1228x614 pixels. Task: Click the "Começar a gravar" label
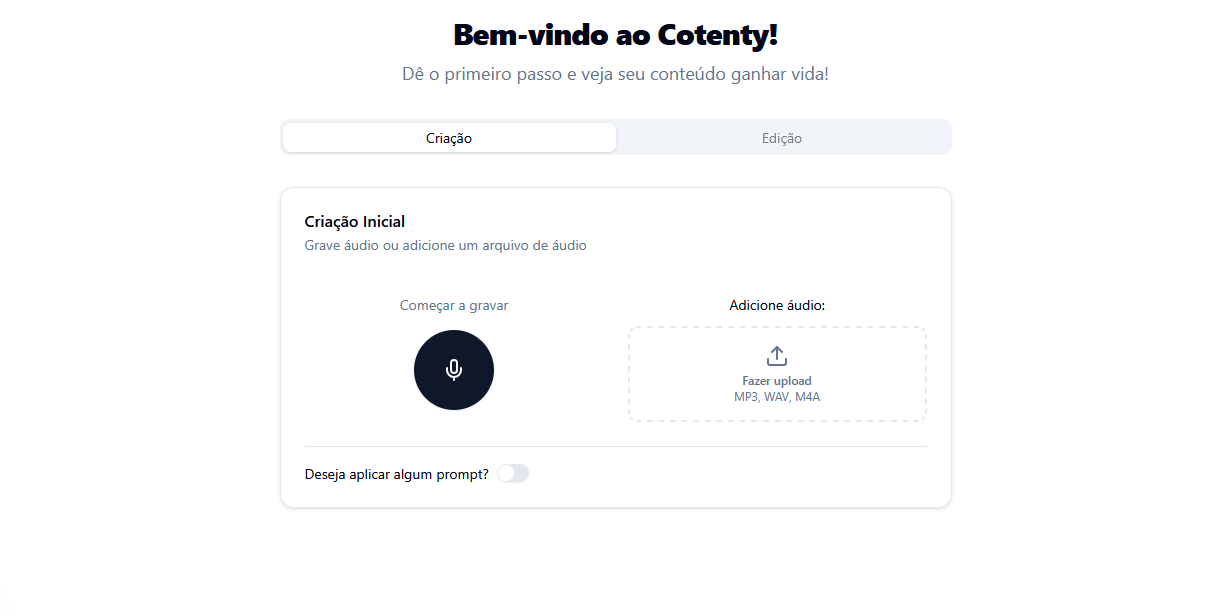click(454, 305)
